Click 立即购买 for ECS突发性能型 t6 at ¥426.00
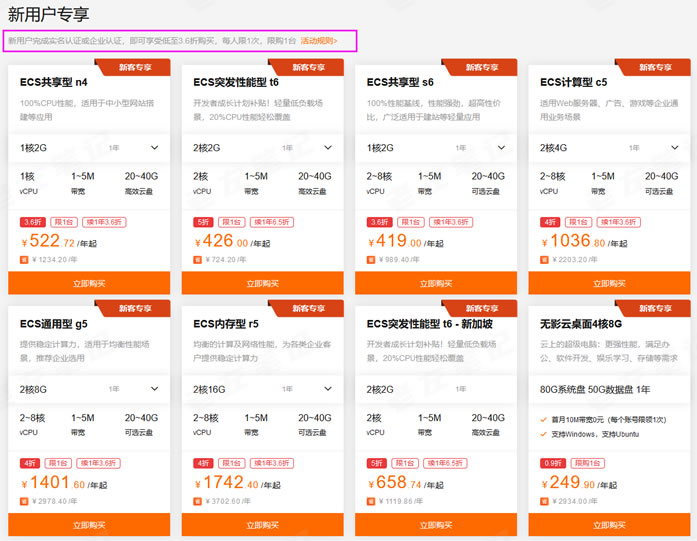Screen dimensions: 697x541 pos(262,283)
